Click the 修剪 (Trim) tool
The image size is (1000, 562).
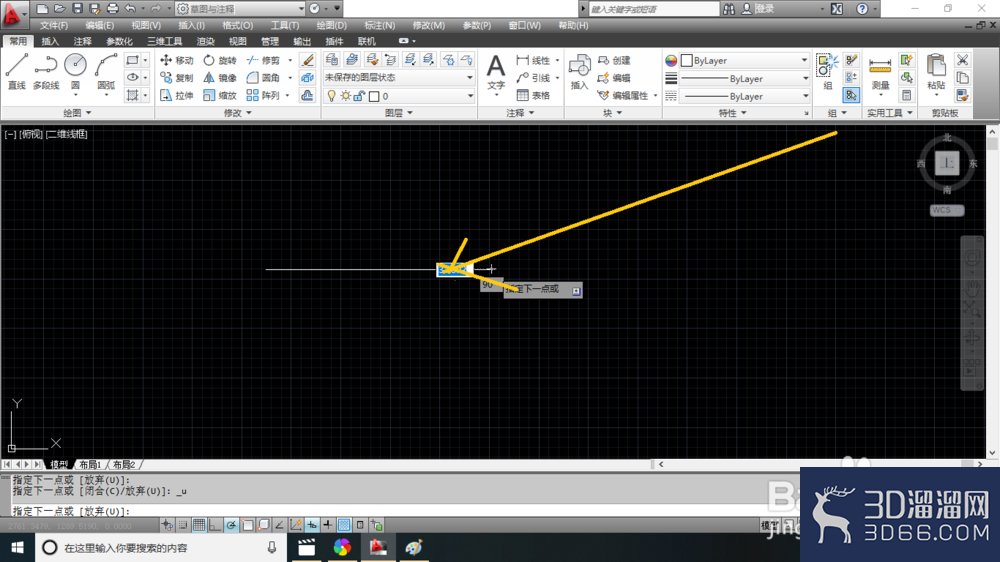[264, 60]
